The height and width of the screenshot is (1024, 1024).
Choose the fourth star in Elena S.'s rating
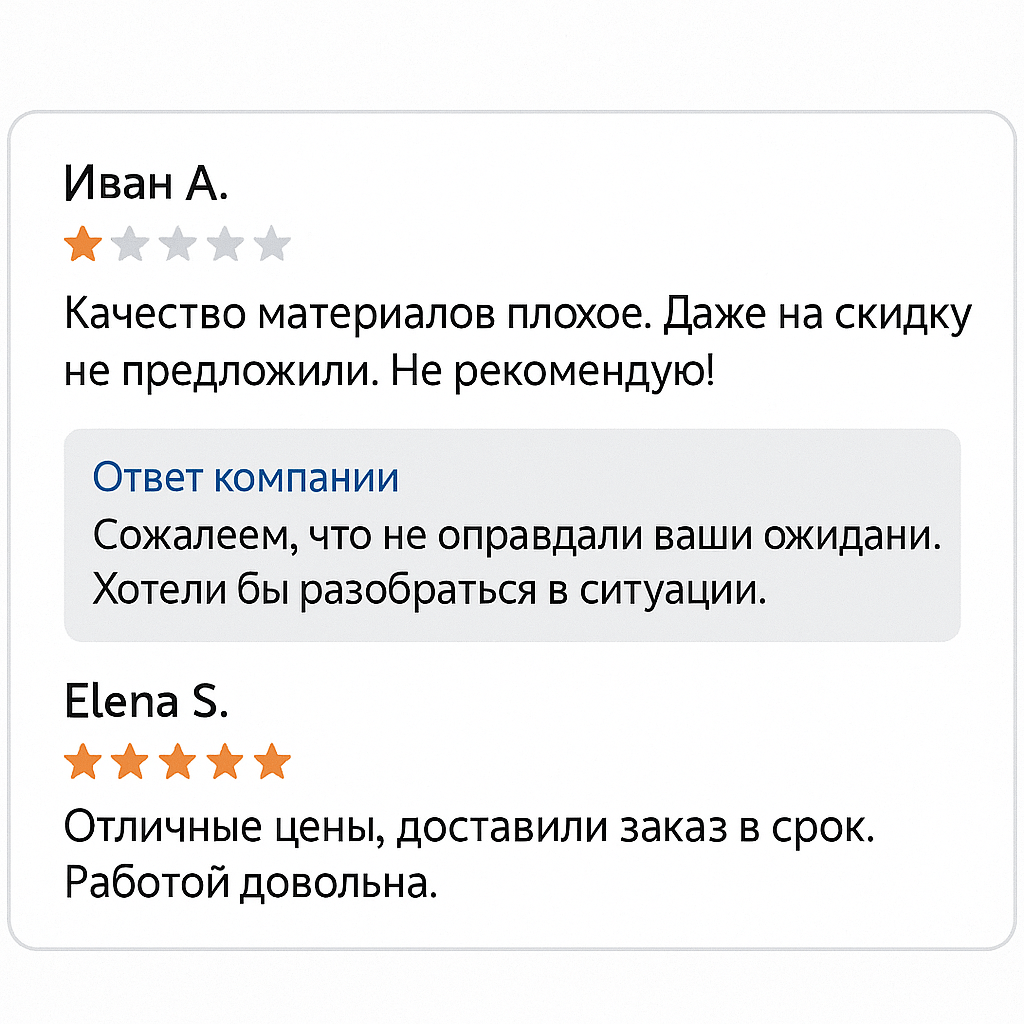[x=224, y=764]
